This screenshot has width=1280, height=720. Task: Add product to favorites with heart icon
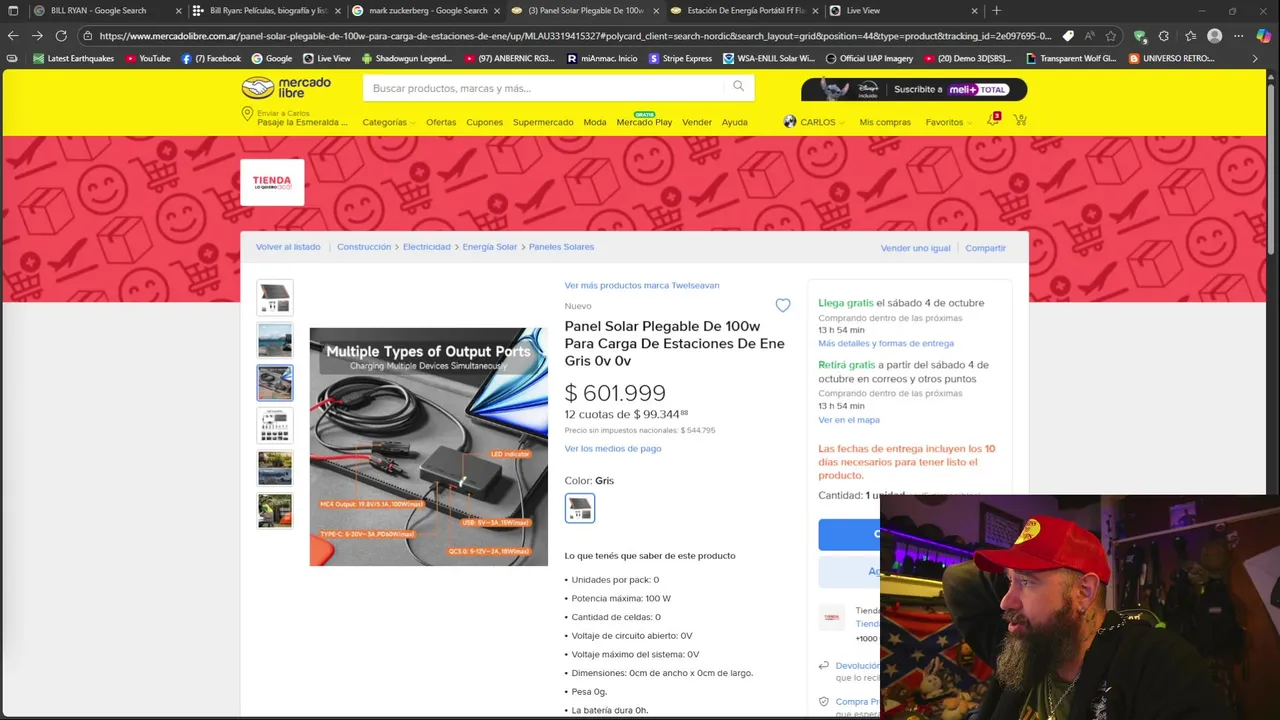click(x=783, y=305)
